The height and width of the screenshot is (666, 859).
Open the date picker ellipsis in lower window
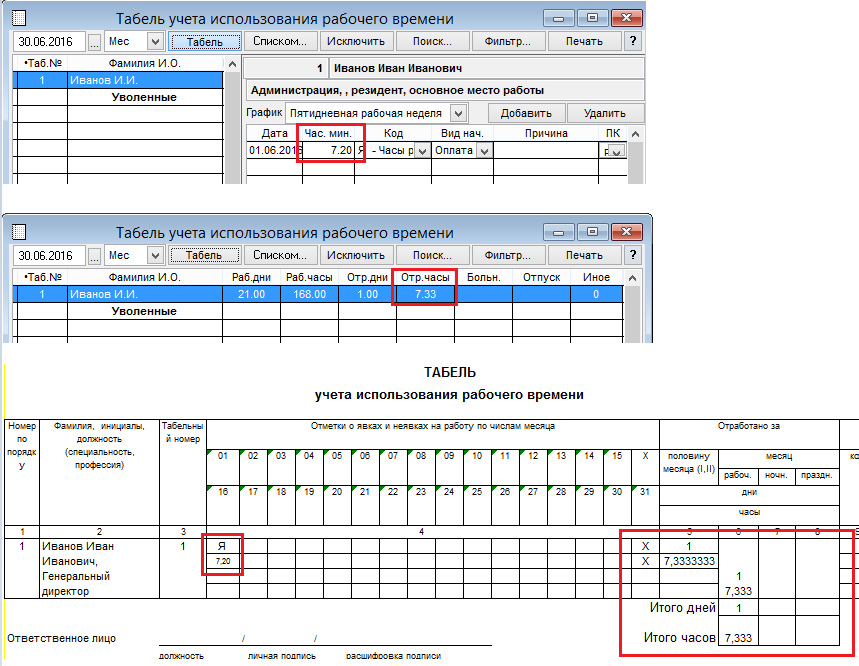tap(95, 256)
